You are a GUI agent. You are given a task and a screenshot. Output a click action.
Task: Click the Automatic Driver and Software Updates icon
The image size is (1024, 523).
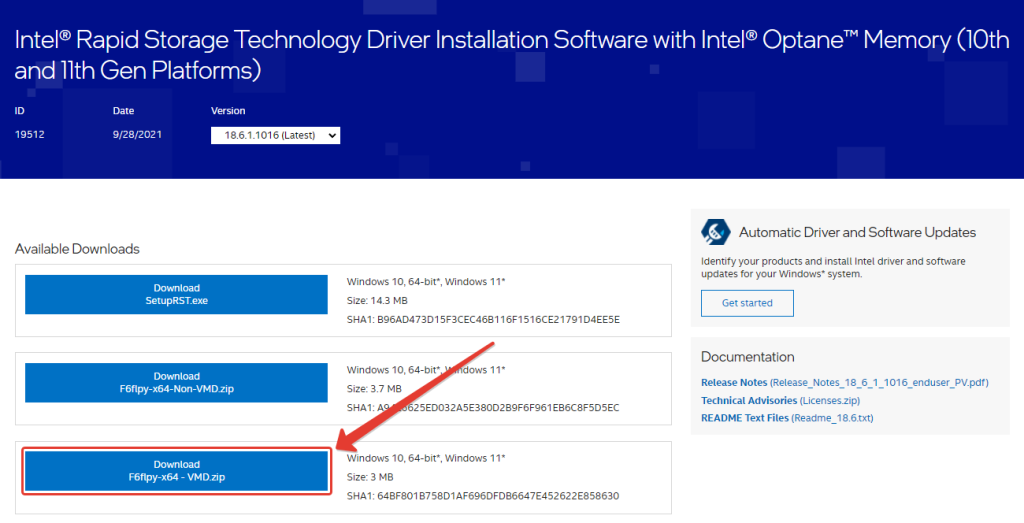(716, 232)
